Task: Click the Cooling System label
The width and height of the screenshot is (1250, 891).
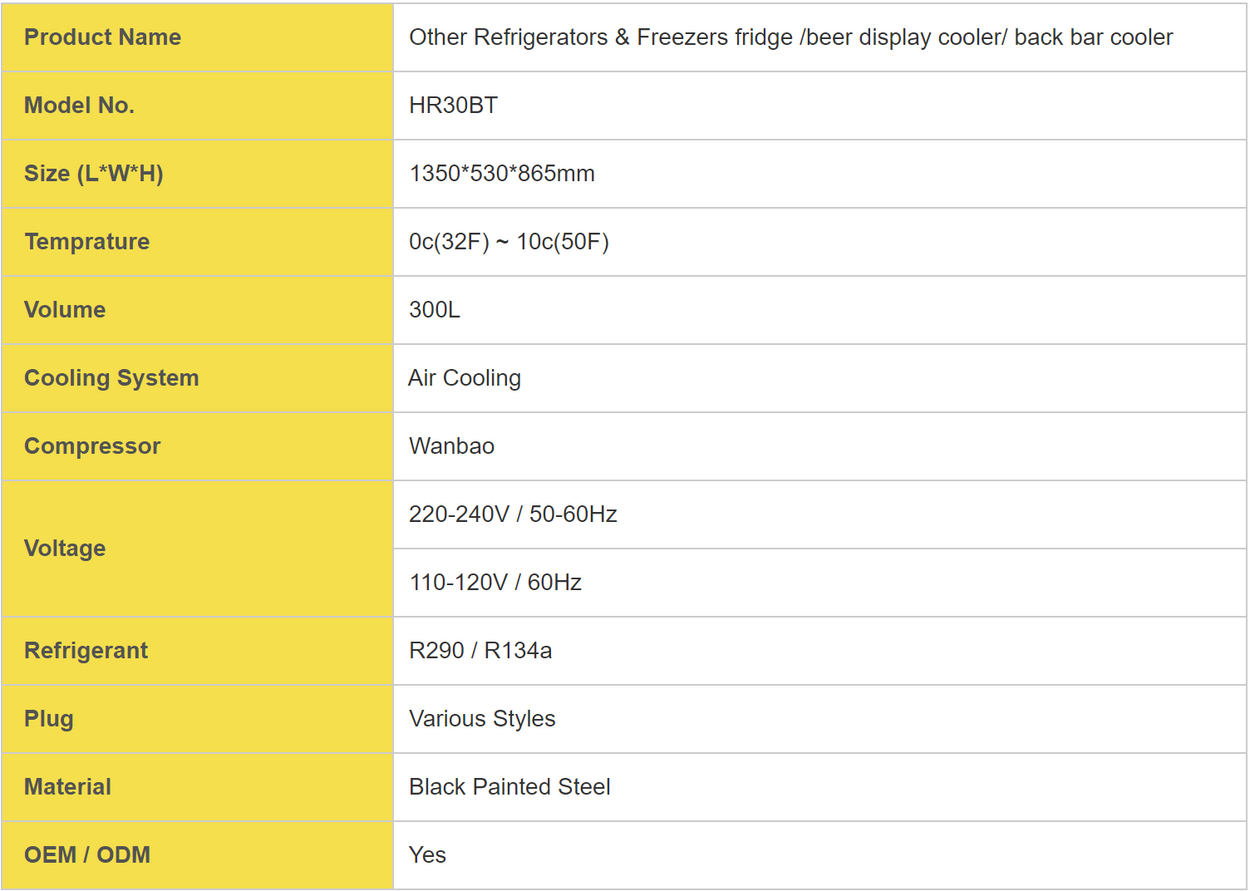Action: pos(111,378)
